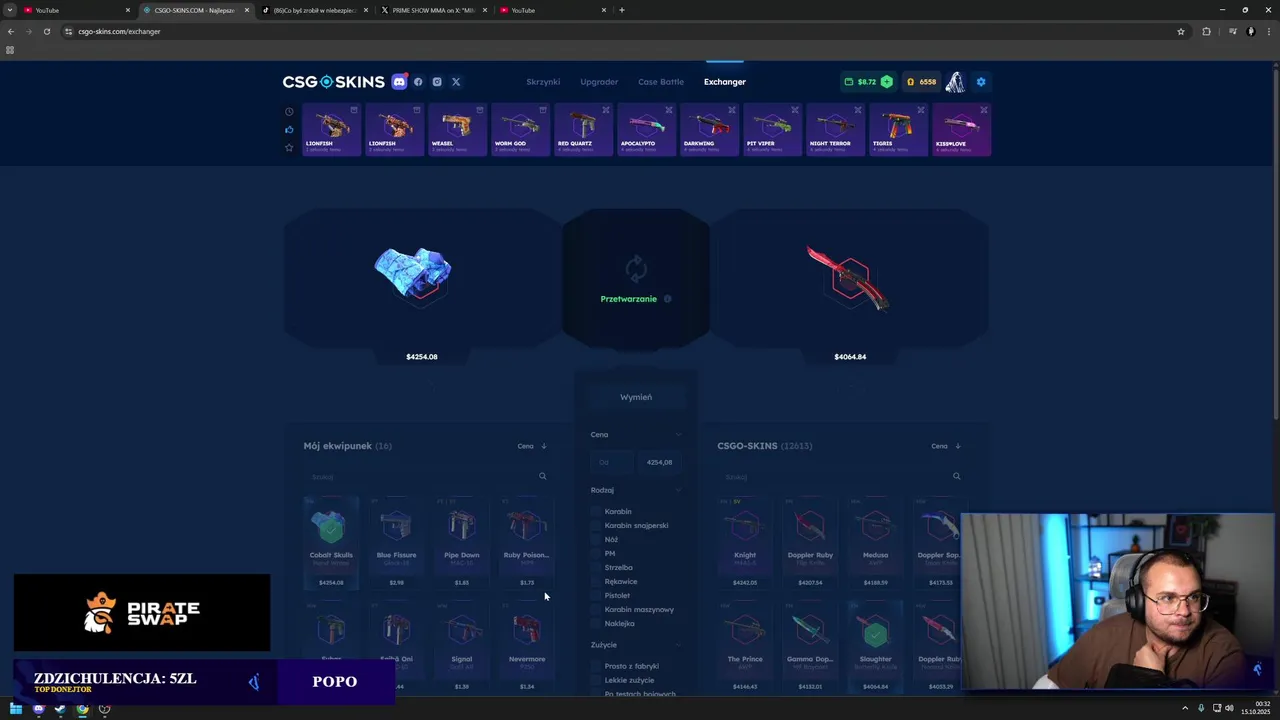Toggle the PM checkbox
The width and height of the screenshot is (1280, 720).
click(x=597, y=554)
